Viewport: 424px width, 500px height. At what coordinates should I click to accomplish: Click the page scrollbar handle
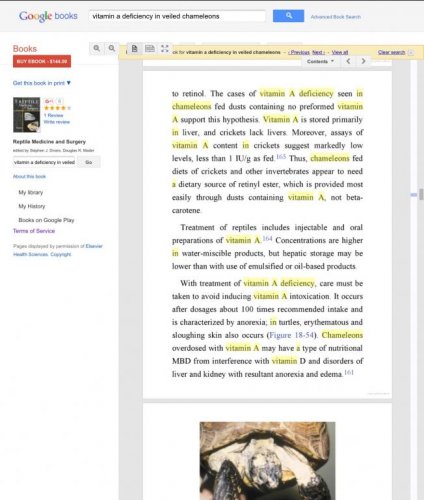[x=421, y=194]
